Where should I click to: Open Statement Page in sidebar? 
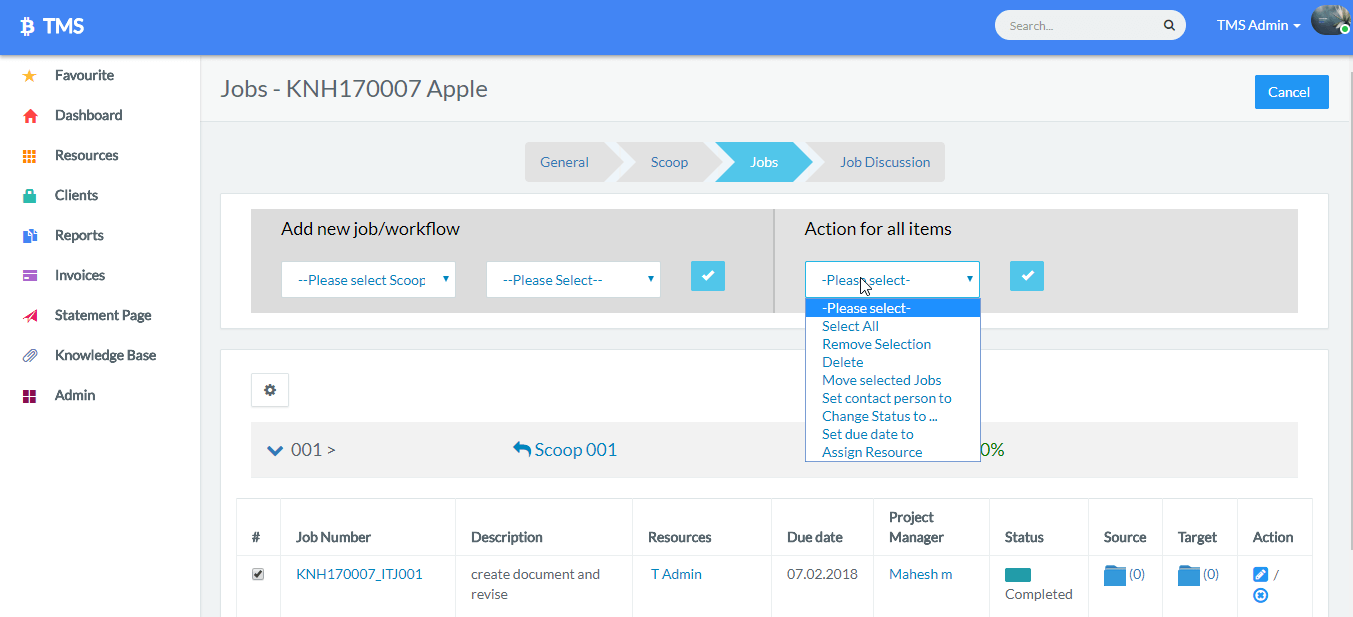[103, 315]
